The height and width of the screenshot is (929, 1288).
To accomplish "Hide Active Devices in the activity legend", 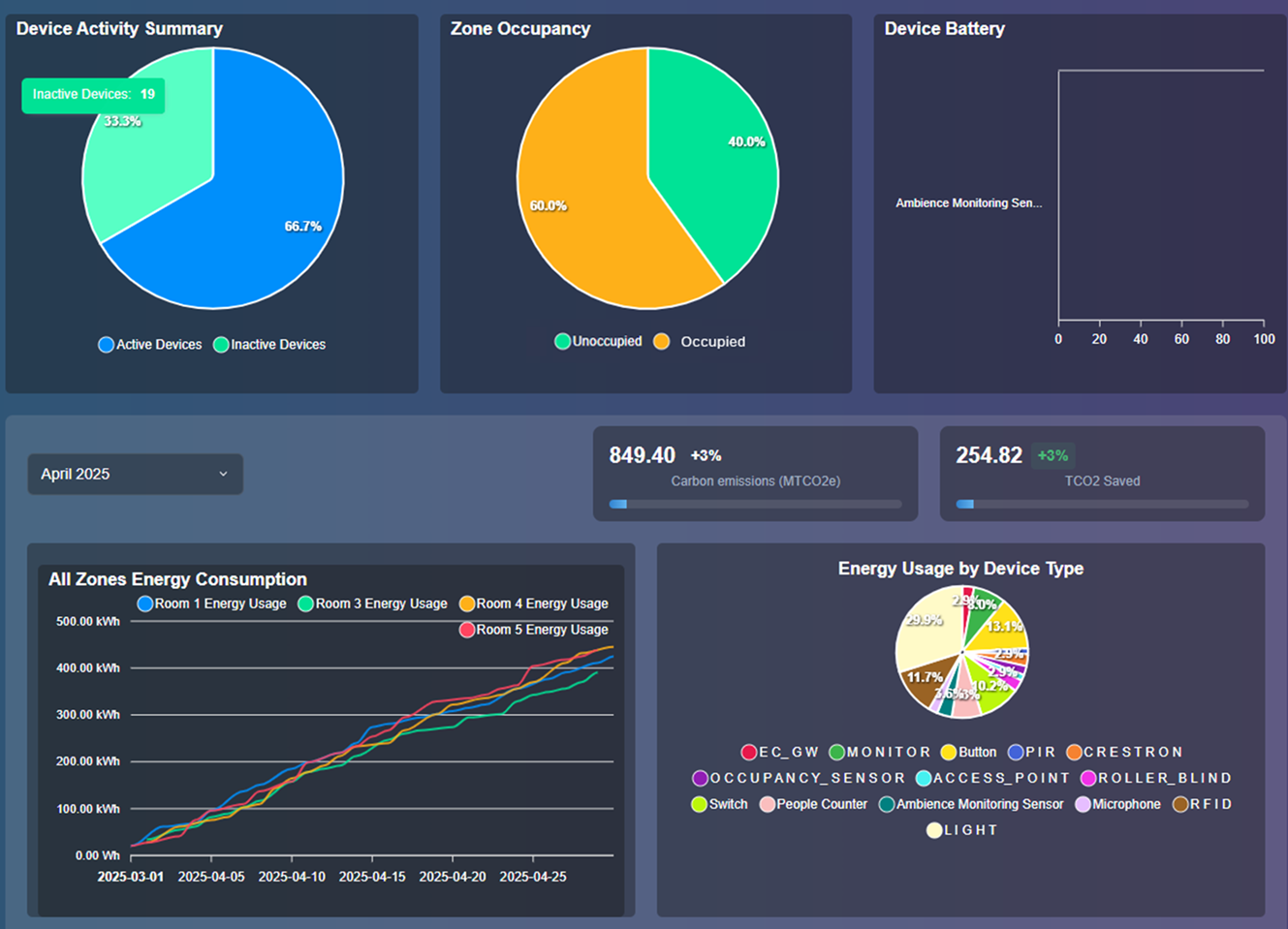I will [x=149, y=344].
